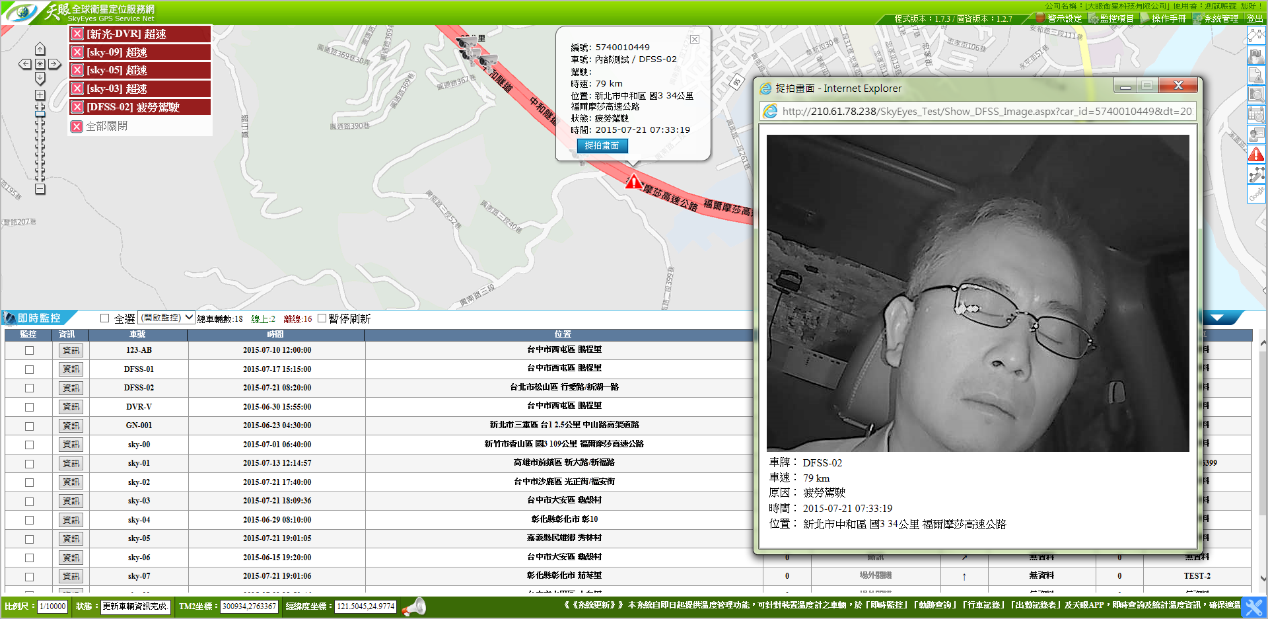Click the calendar search icon in right toolbar
Viewport: 1268px width, 619px height.
tap(1257, 115)
